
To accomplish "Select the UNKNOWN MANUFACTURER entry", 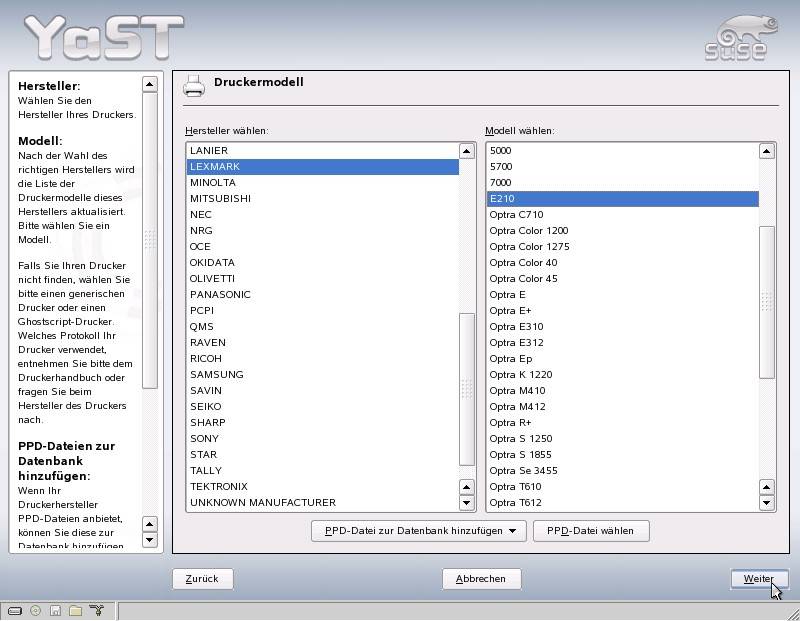I will [322, 503].
